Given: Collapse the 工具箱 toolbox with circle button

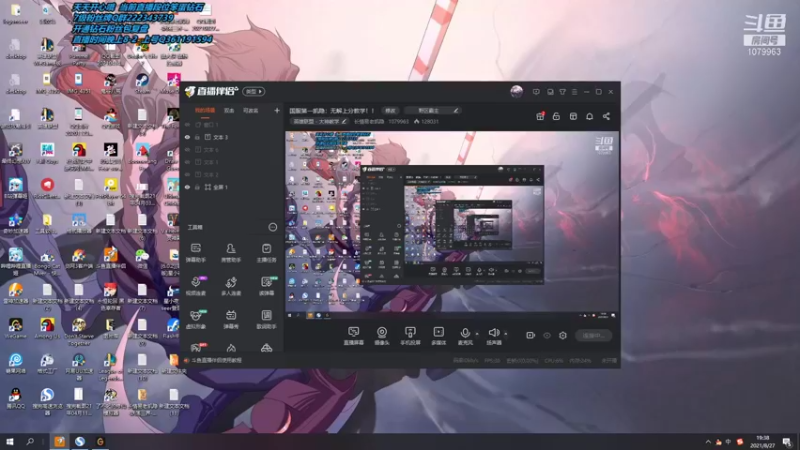Looking at the screenshot, I should [273, 227].
